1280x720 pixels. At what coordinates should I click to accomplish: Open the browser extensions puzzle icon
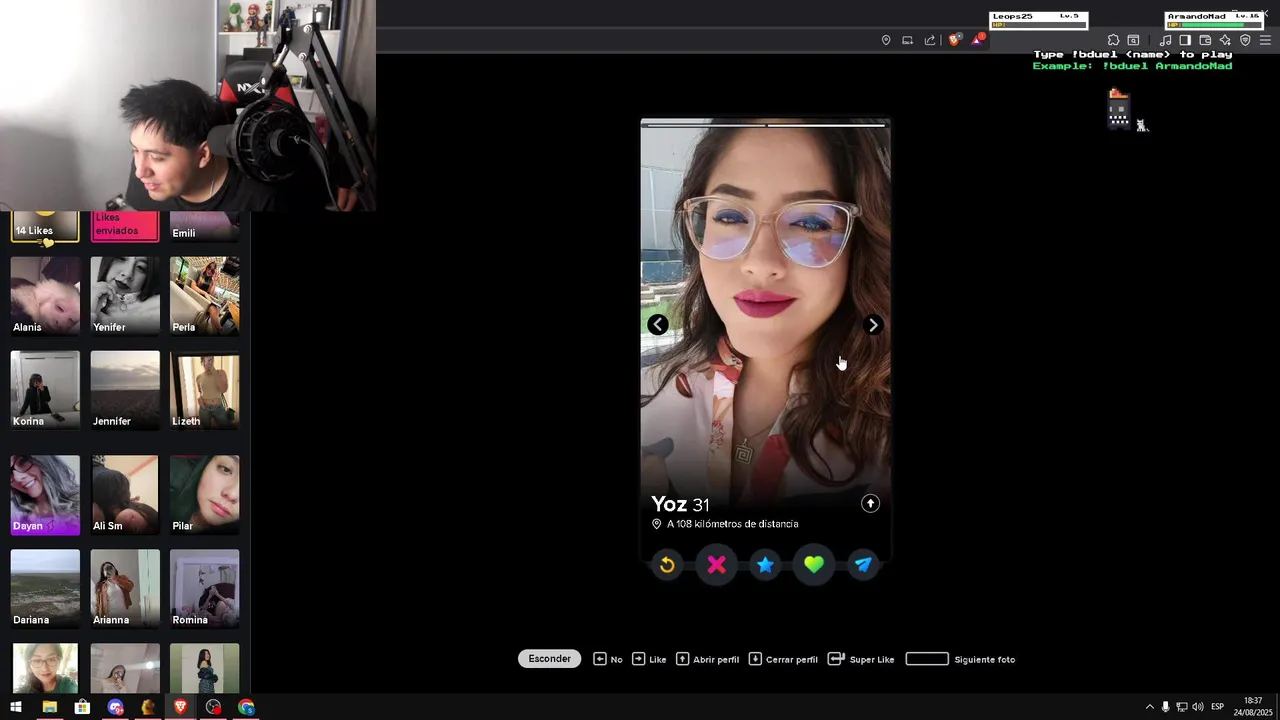pyautogui.click(x=1113, y=40)
